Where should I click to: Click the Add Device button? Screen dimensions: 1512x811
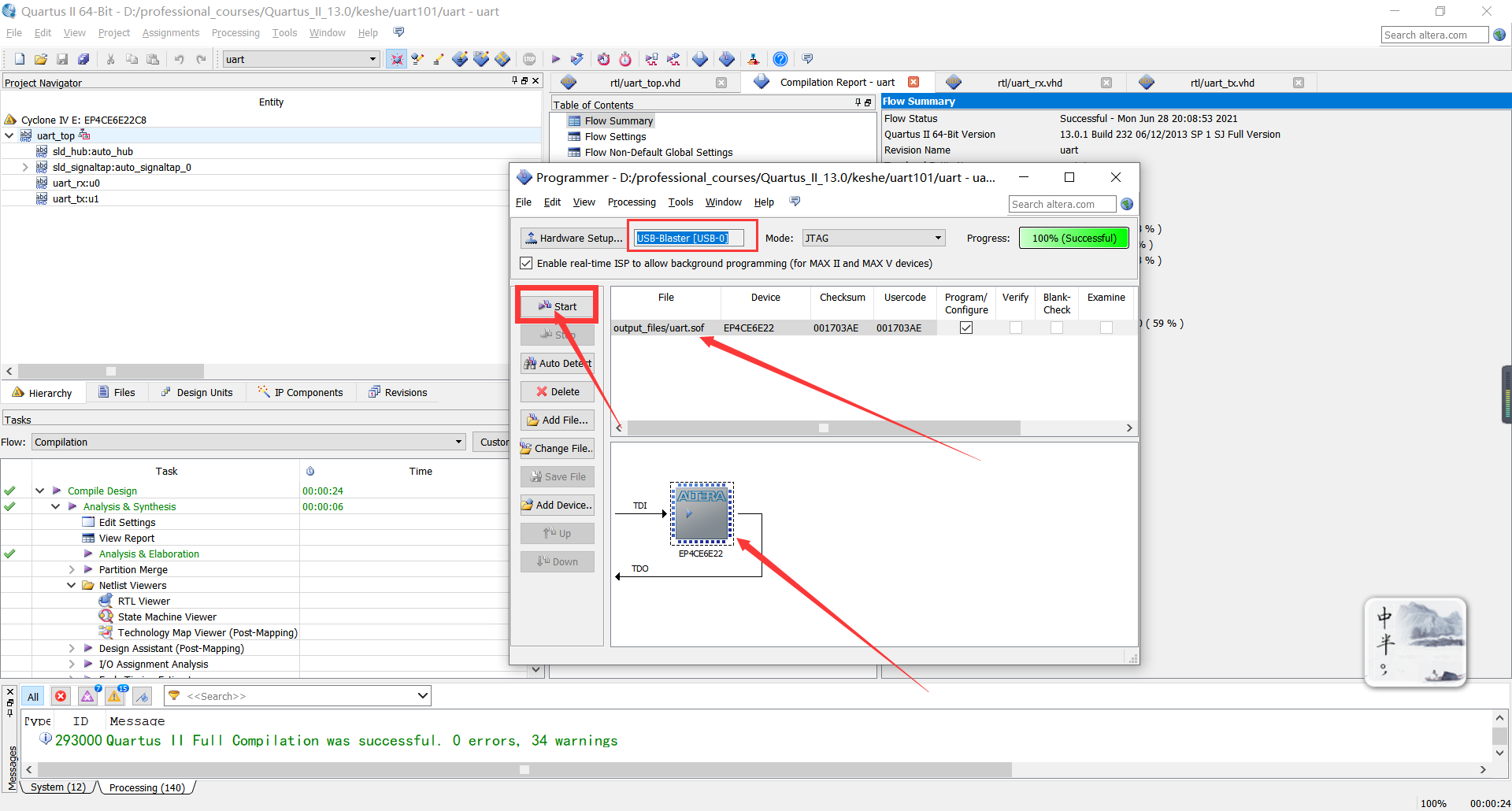click(x=558, y=505)
